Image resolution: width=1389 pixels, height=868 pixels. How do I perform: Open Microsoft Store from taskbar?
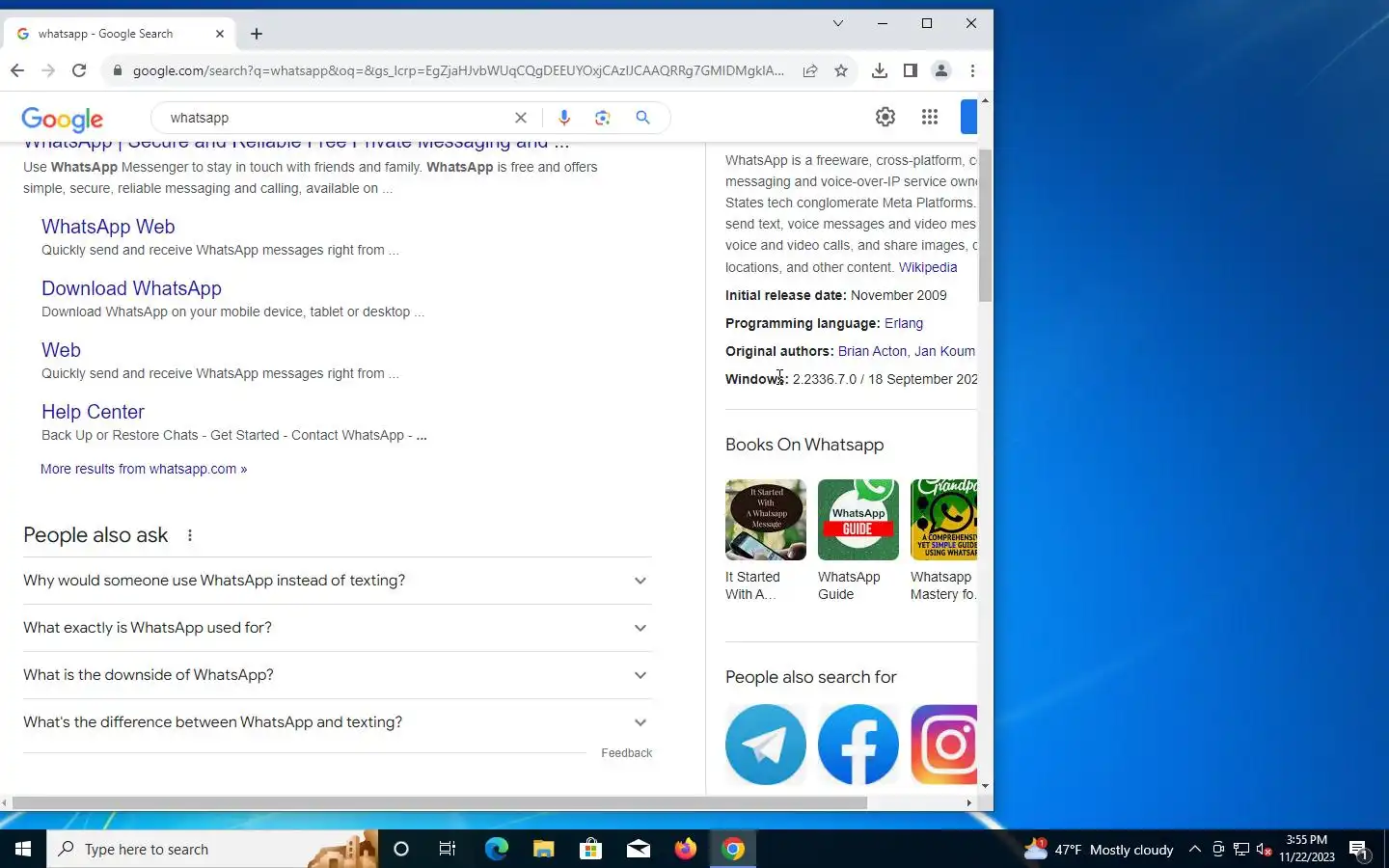[590, 849]
